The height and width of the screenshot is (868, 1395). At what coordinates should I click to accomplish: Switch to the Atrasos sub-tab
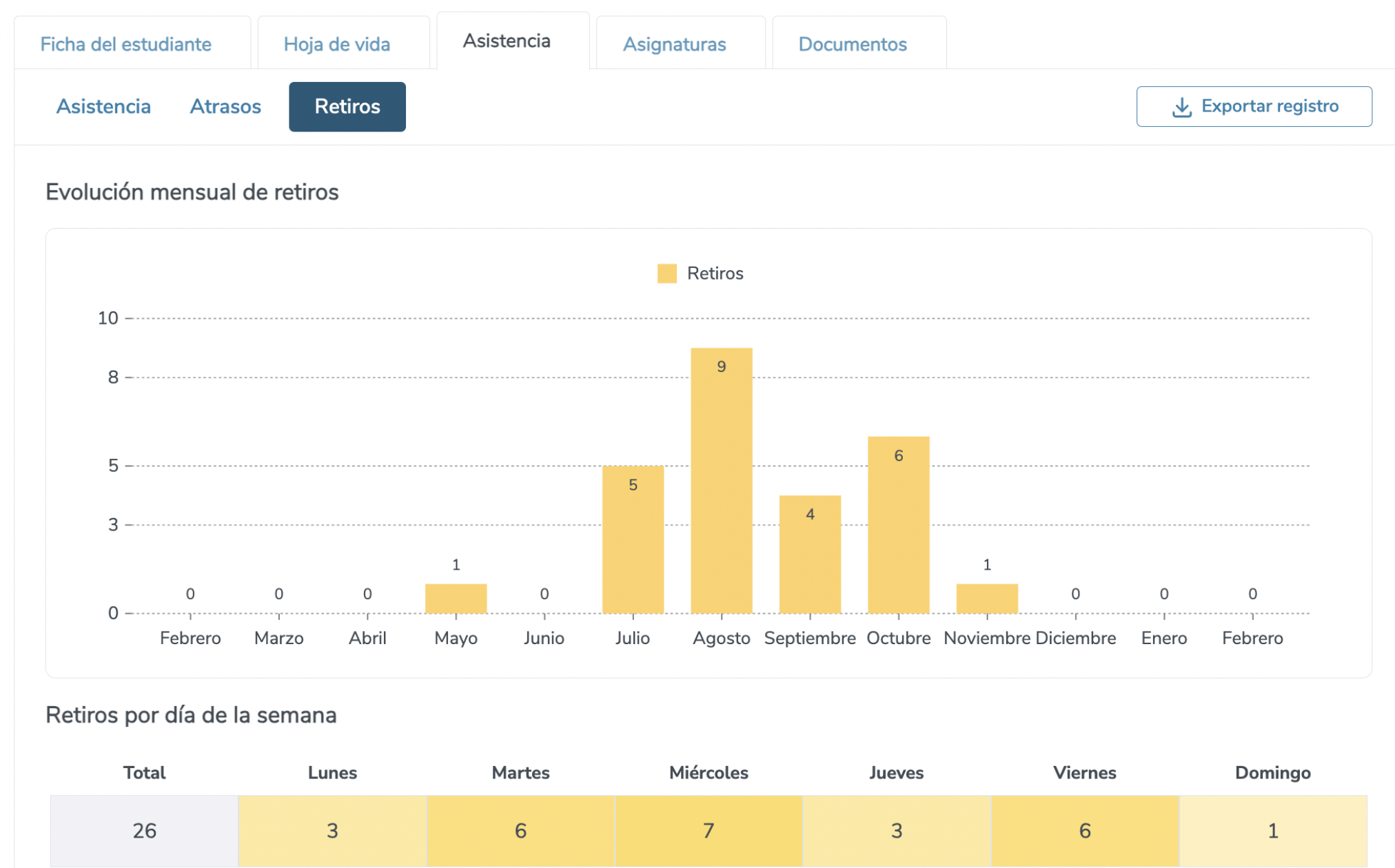225,107
